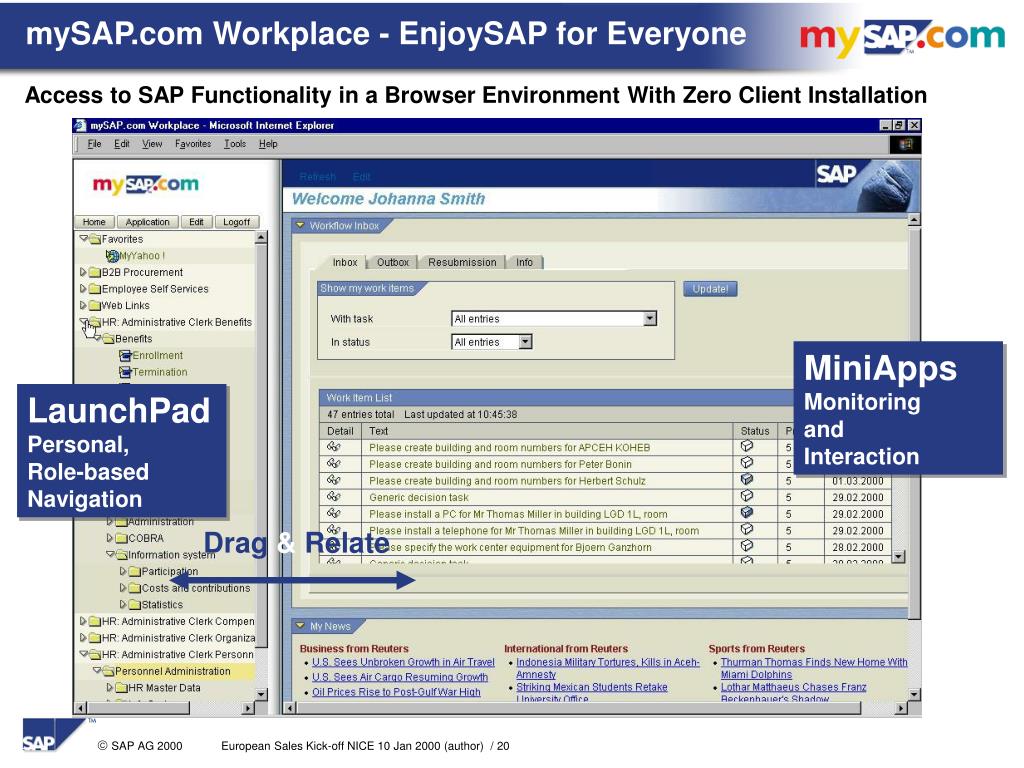Click status icon of APCEH KOHEB row
Screen dimensions: 1024x768
point(747,446)
